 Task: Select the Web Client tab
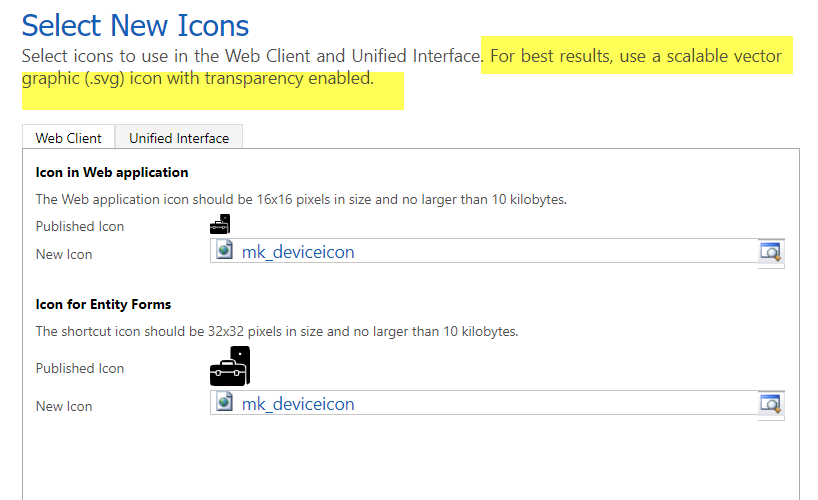(x=68, y=138)
